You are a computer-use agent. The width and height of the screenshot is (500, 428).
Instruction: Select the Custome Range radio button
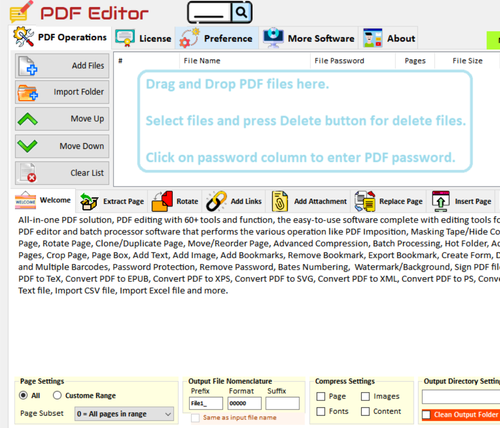click(x=57, y=395)
